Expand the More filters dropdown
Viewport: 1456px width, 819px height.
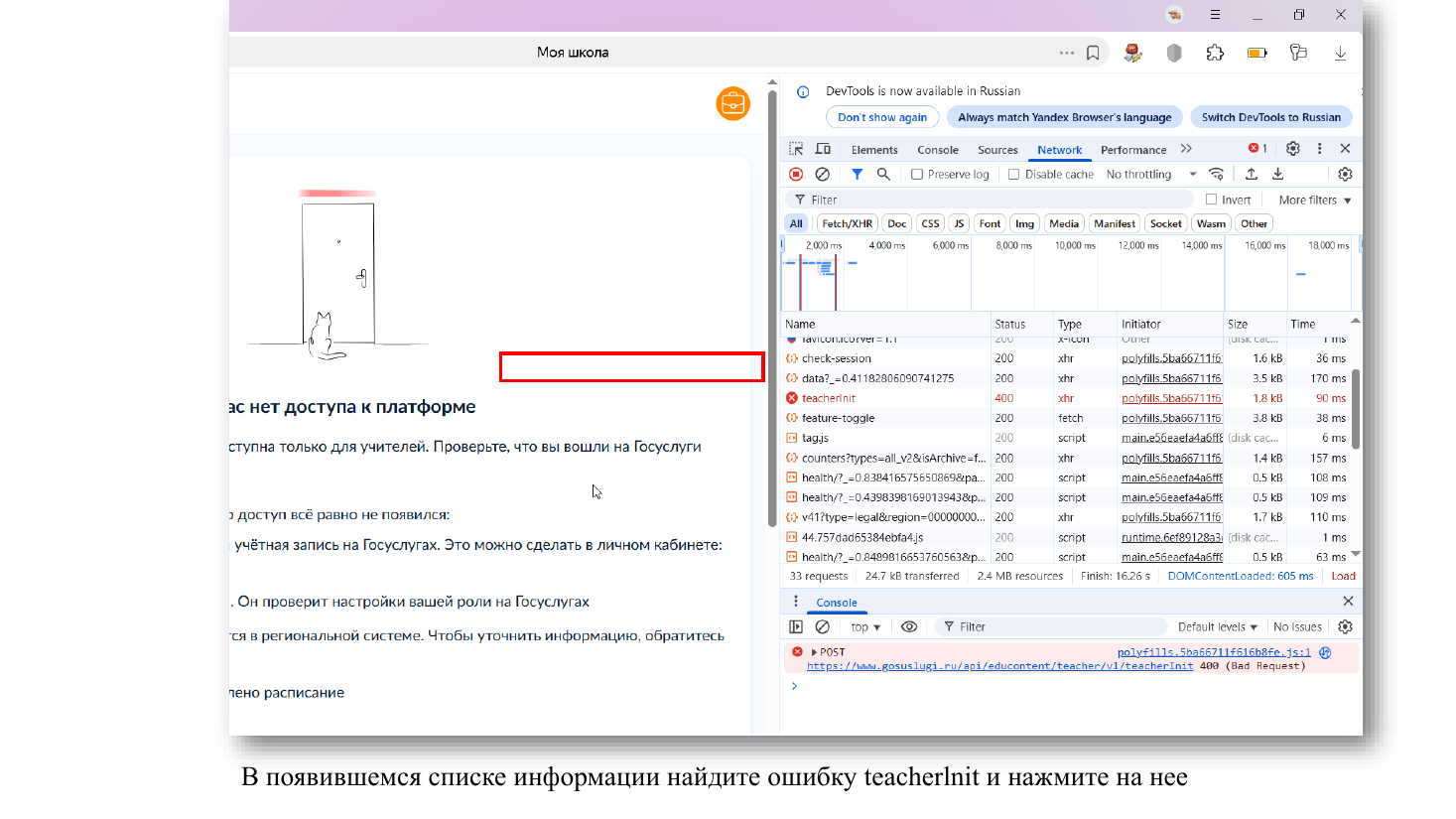tap(1315, 200)
